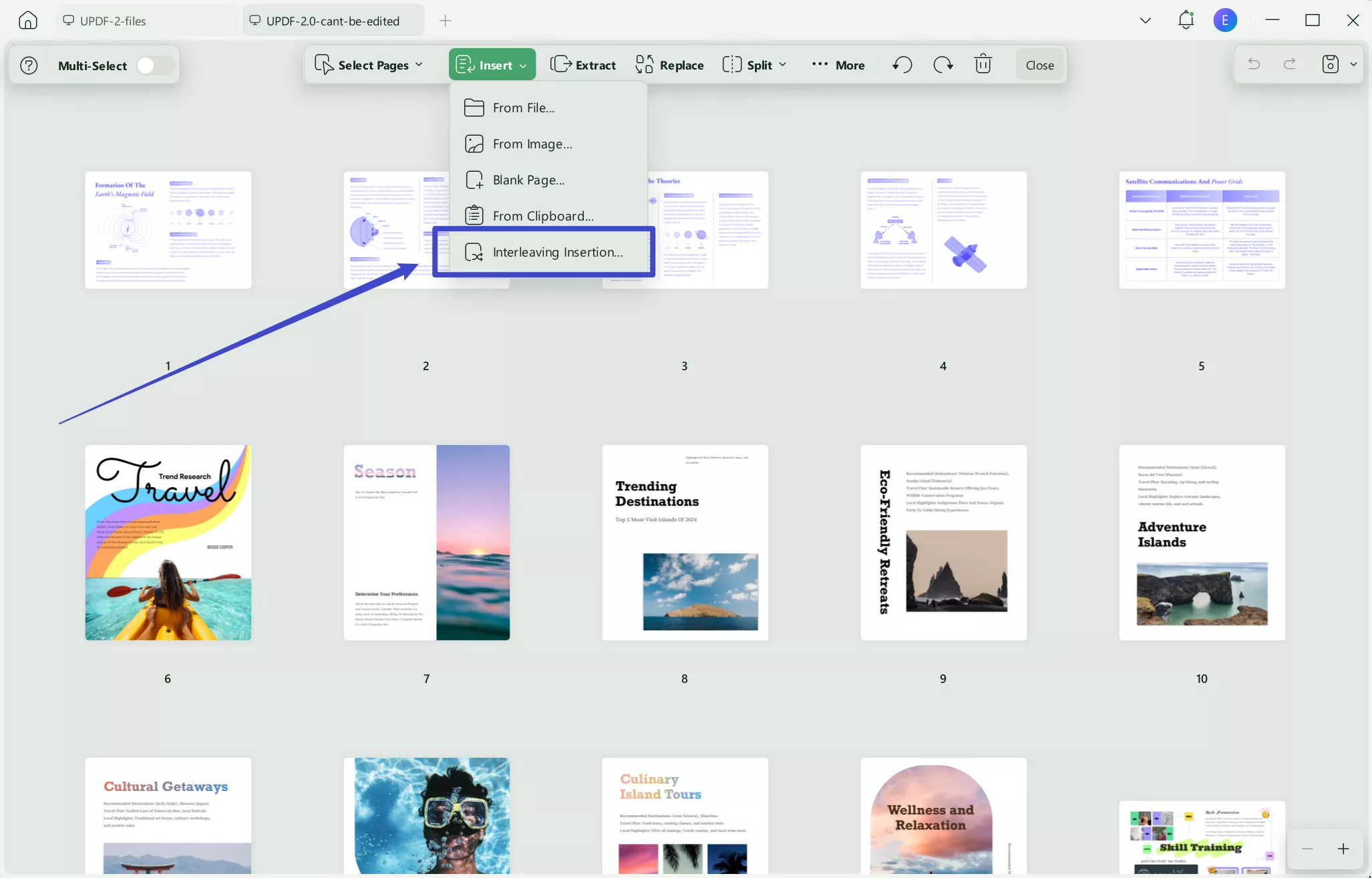Image resolution: width=1372 pixels, height=878 pixels.
Task: Click the Home icon
Action: pos(27,21)
